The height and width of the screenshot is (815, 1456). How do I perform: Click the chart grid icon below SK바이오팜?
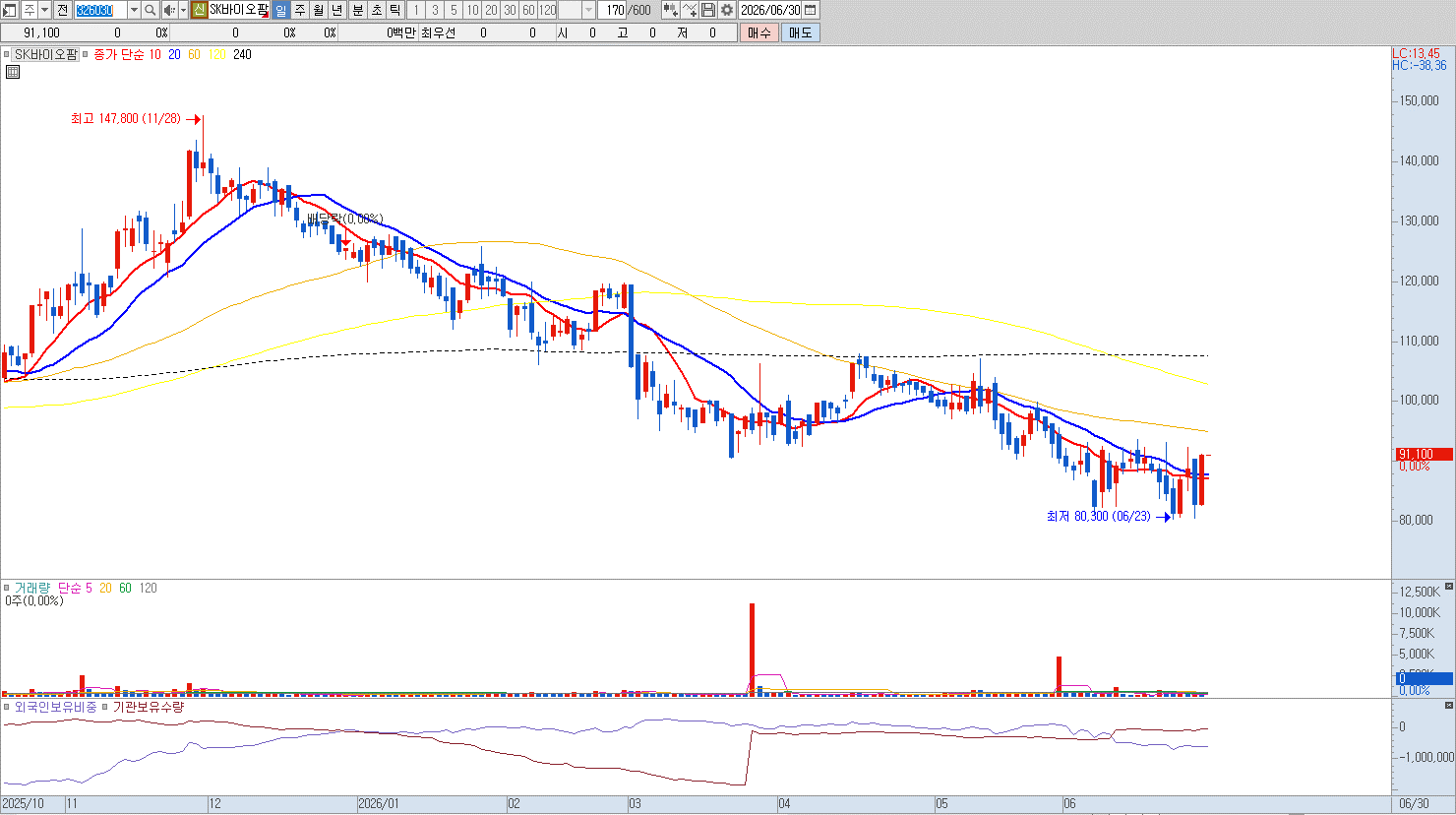pyautogui.click(x=13, y=72)
